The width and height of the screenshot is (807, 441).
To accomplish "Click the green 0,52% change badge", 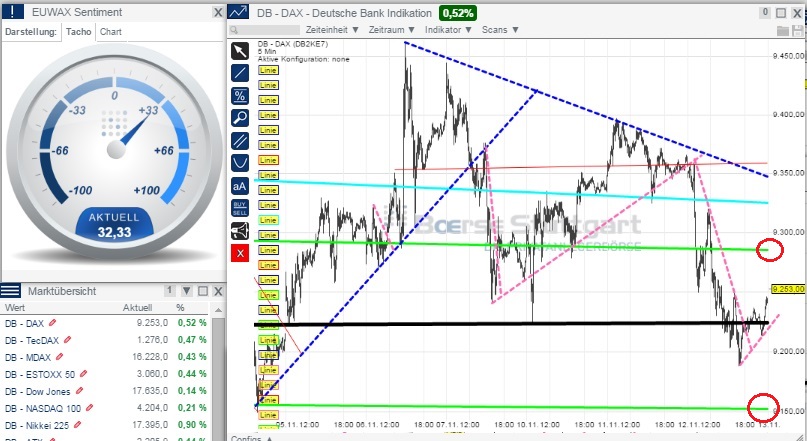I will (458, 12).
